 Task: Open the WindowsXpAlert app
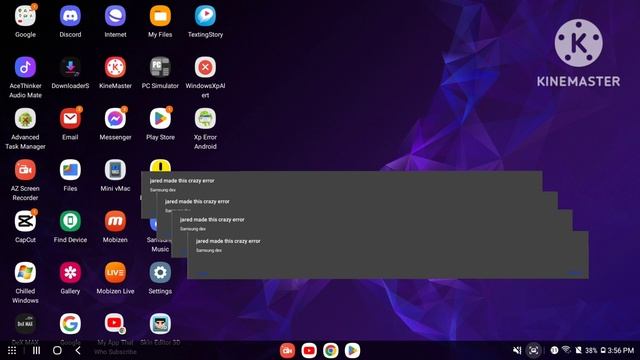pos(205,67)
